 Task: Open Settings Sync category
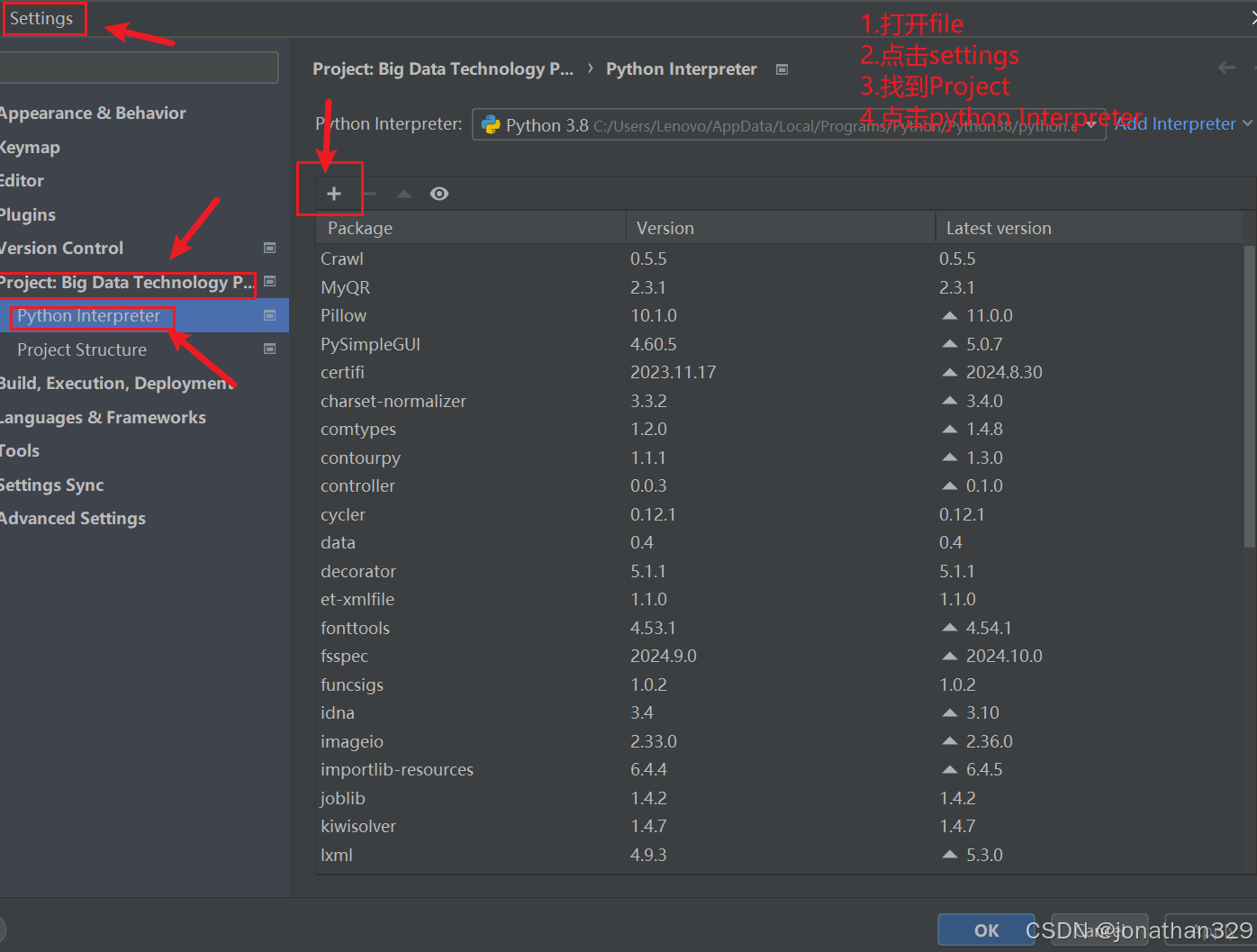click(52, 485)
